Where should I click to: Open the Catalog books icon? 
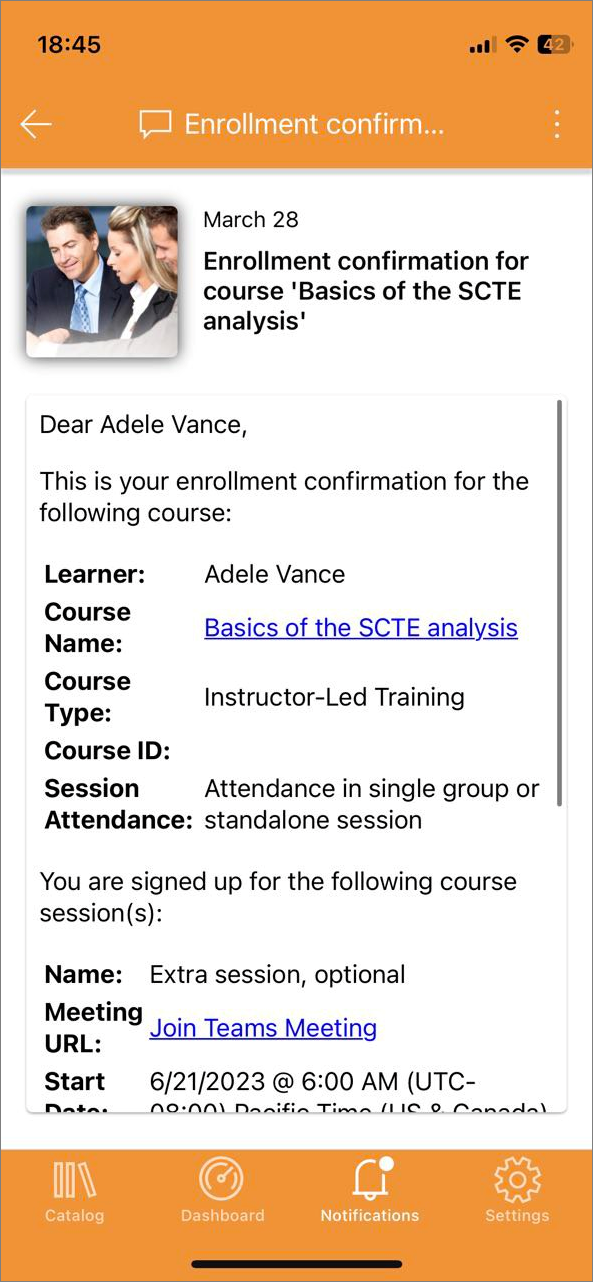point(74,1180)
